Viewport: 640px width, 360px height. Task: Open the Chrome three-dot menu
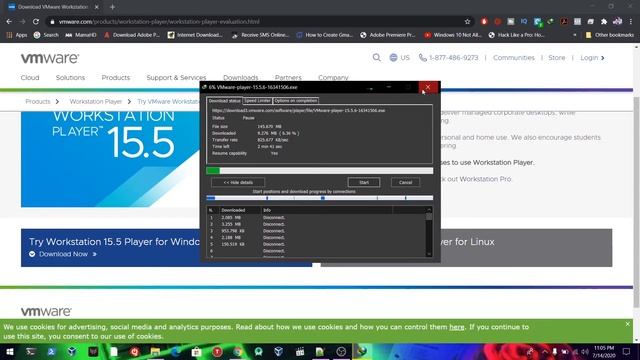pyautogui.click(x=631, y=22)
